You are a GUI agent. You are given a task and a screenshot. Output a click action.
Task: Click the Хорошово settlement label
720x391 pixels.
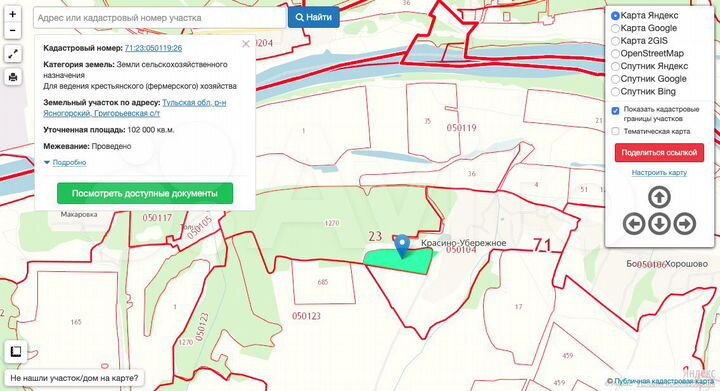pyautogui.click(x=686, y=264)
